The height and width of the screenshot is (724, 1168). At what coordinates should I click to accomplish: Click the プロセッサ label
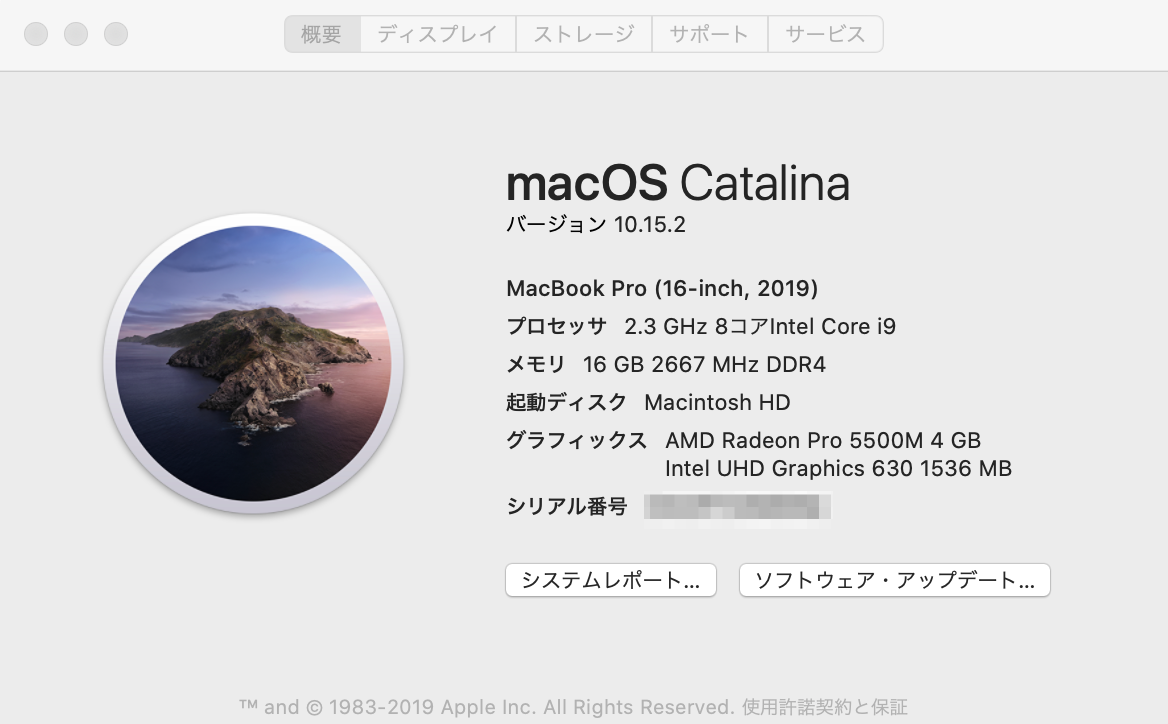(x=556, y=326)
